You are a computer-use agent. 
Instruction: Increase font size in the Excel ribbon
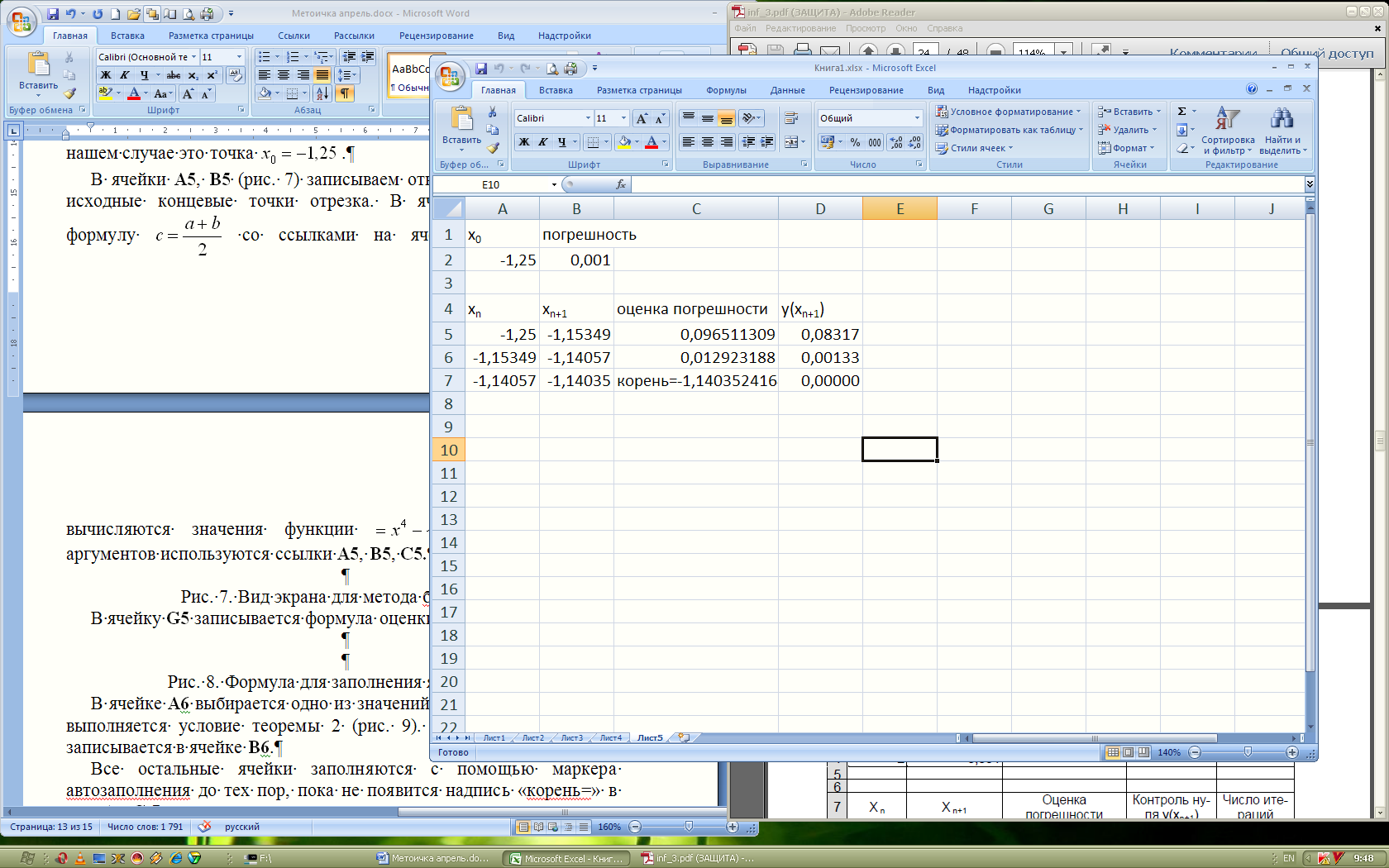(642, 118)
